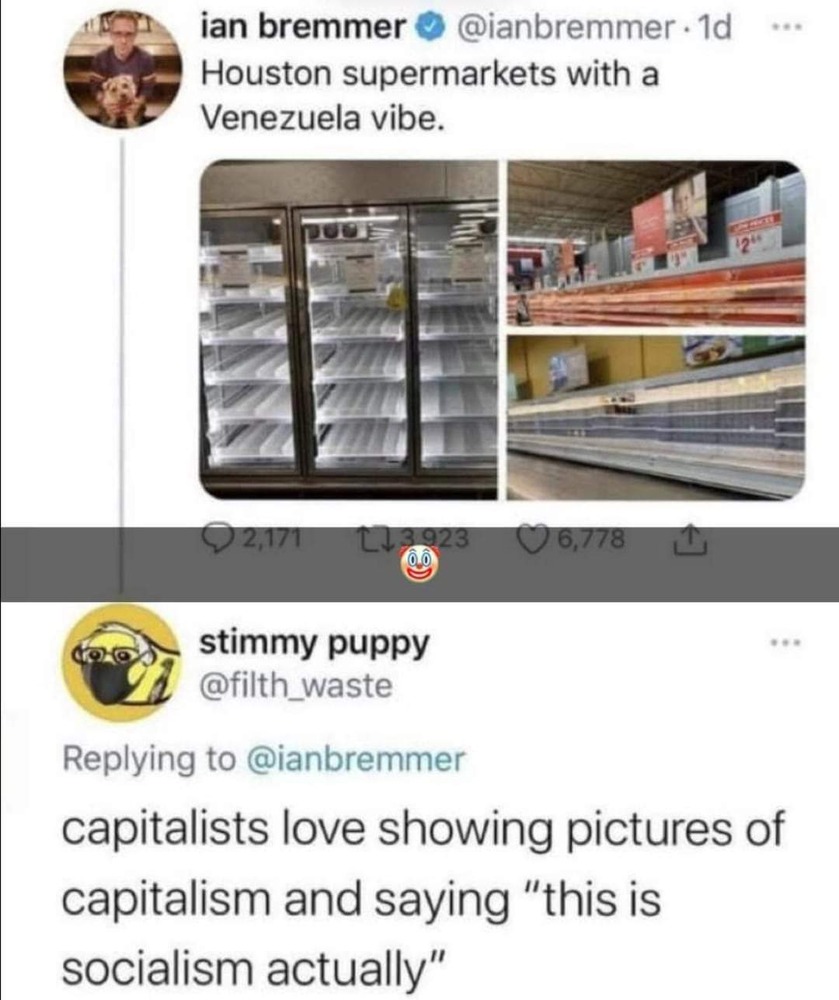Like the tweet with 6,778 hearts
This screenshot has width=839, height=1000.
[x=533, y=540]
